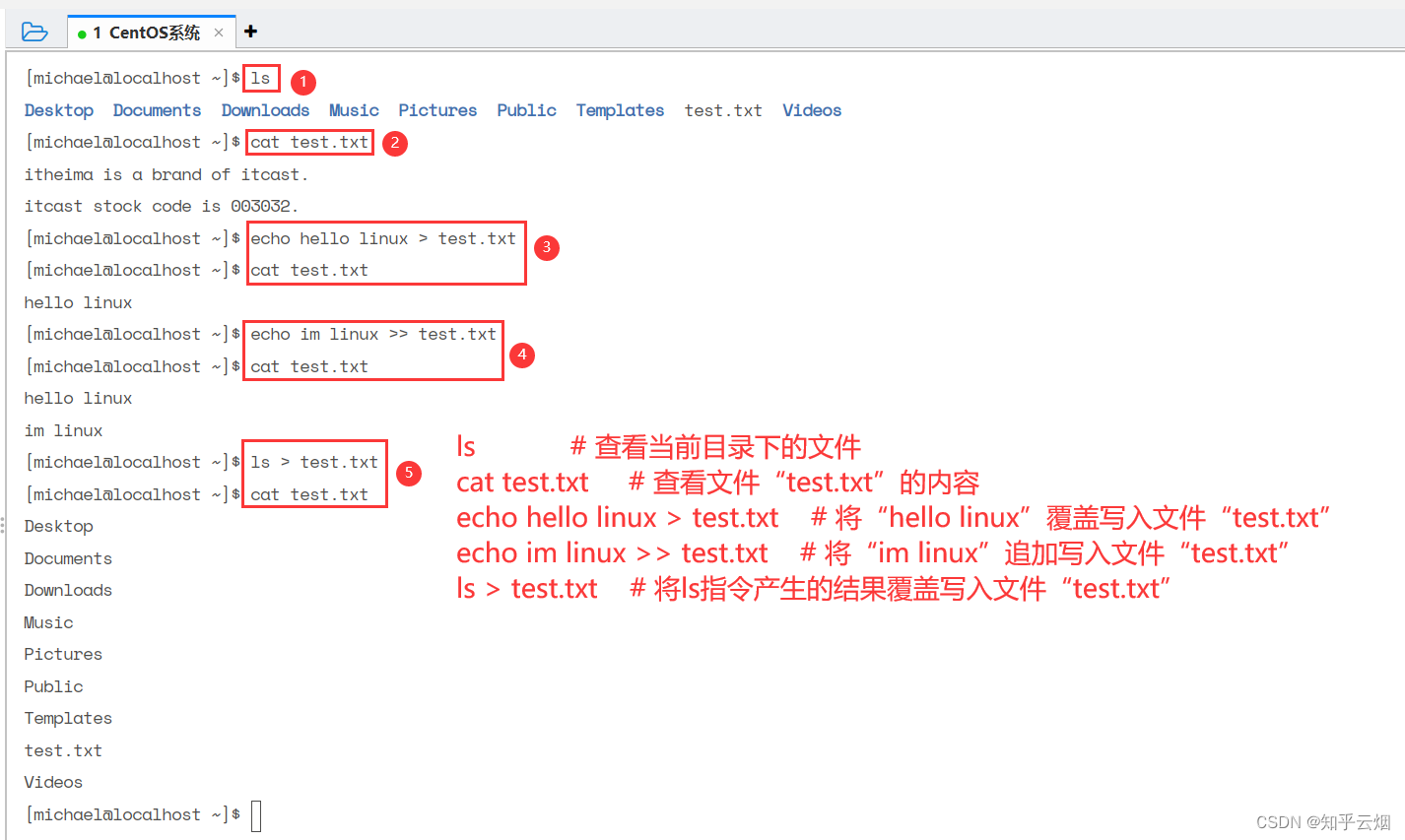Viewport: 1405px width, 840px height.
Task: Click 'Public' in the final cat output list
Action: [53, 686]
